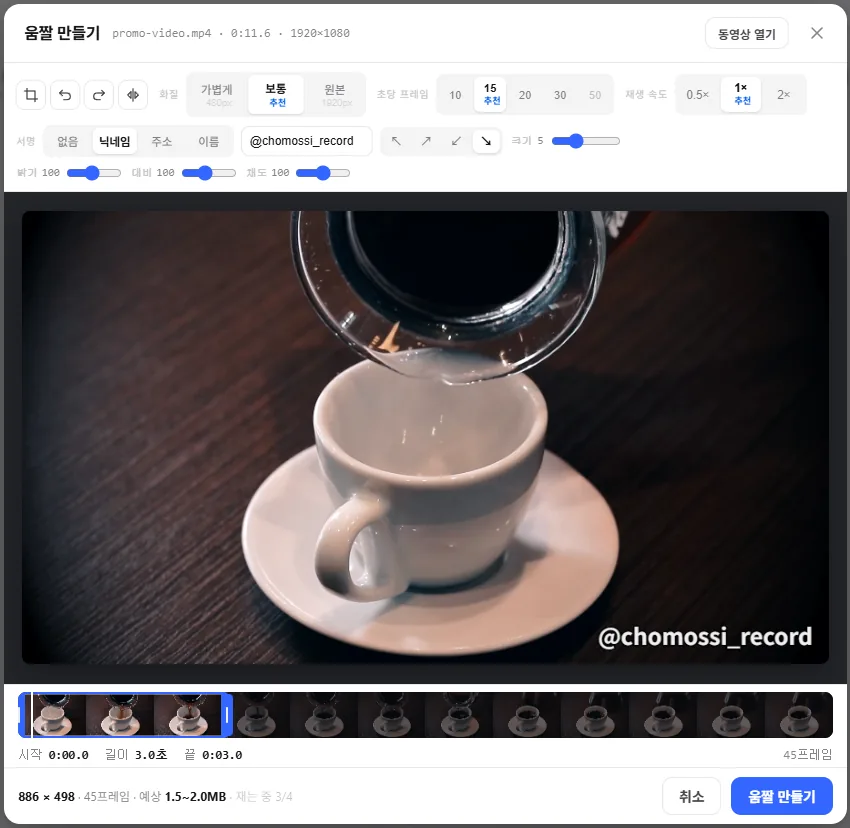Choose 보통 recommended quality
The height and width of the screenshot is (828, 850).
click(x=276, y=94)
